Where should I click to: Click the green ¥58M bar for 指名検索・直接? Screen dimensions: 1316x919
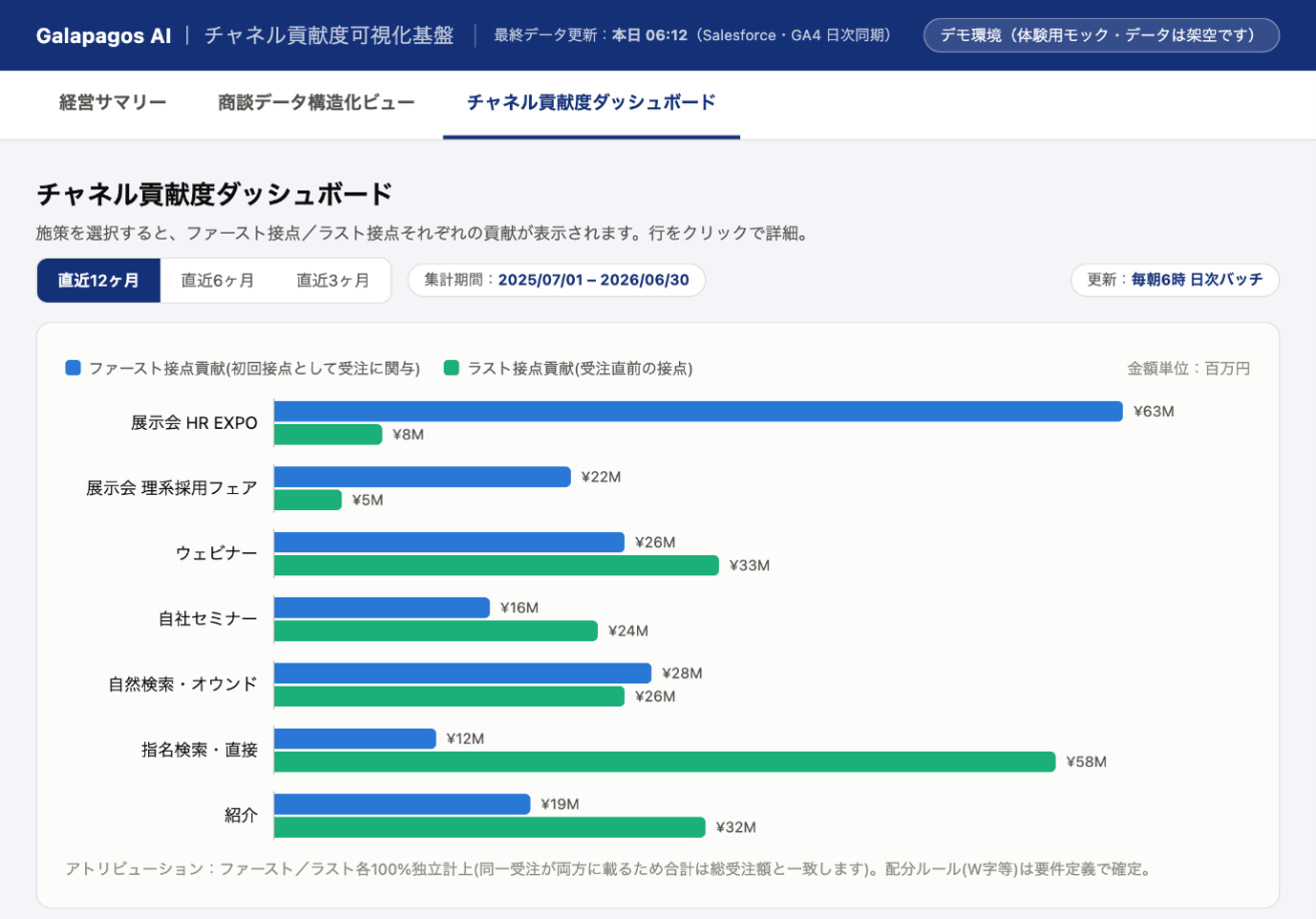[x=665, y=761]
